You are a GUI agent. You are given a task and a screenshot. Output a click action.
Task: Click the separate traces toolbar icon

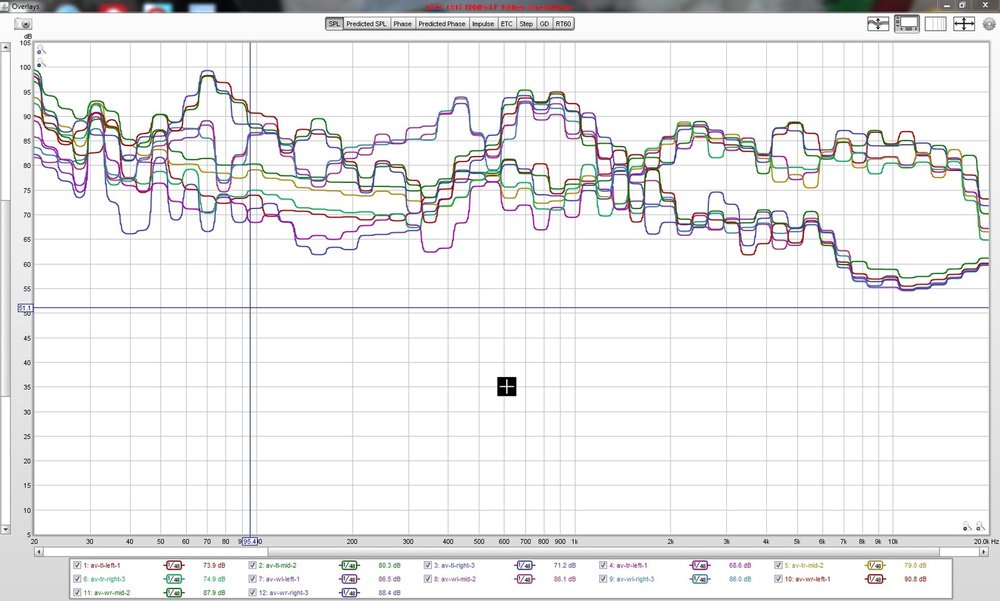tap(878, 24)
